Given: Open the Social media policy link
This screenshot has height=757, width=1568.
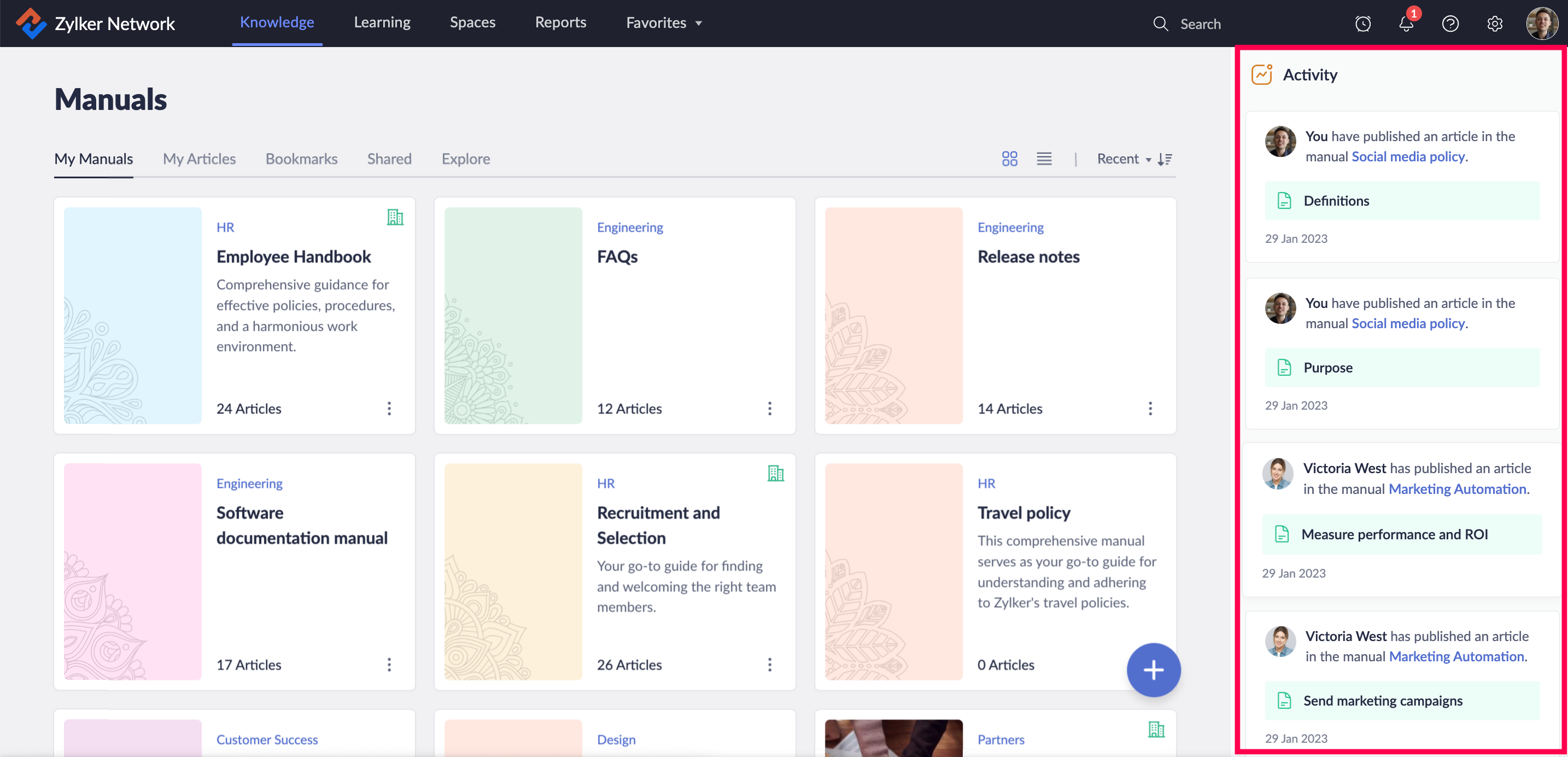Looking at the screenshot, I should pos(1407,156).
